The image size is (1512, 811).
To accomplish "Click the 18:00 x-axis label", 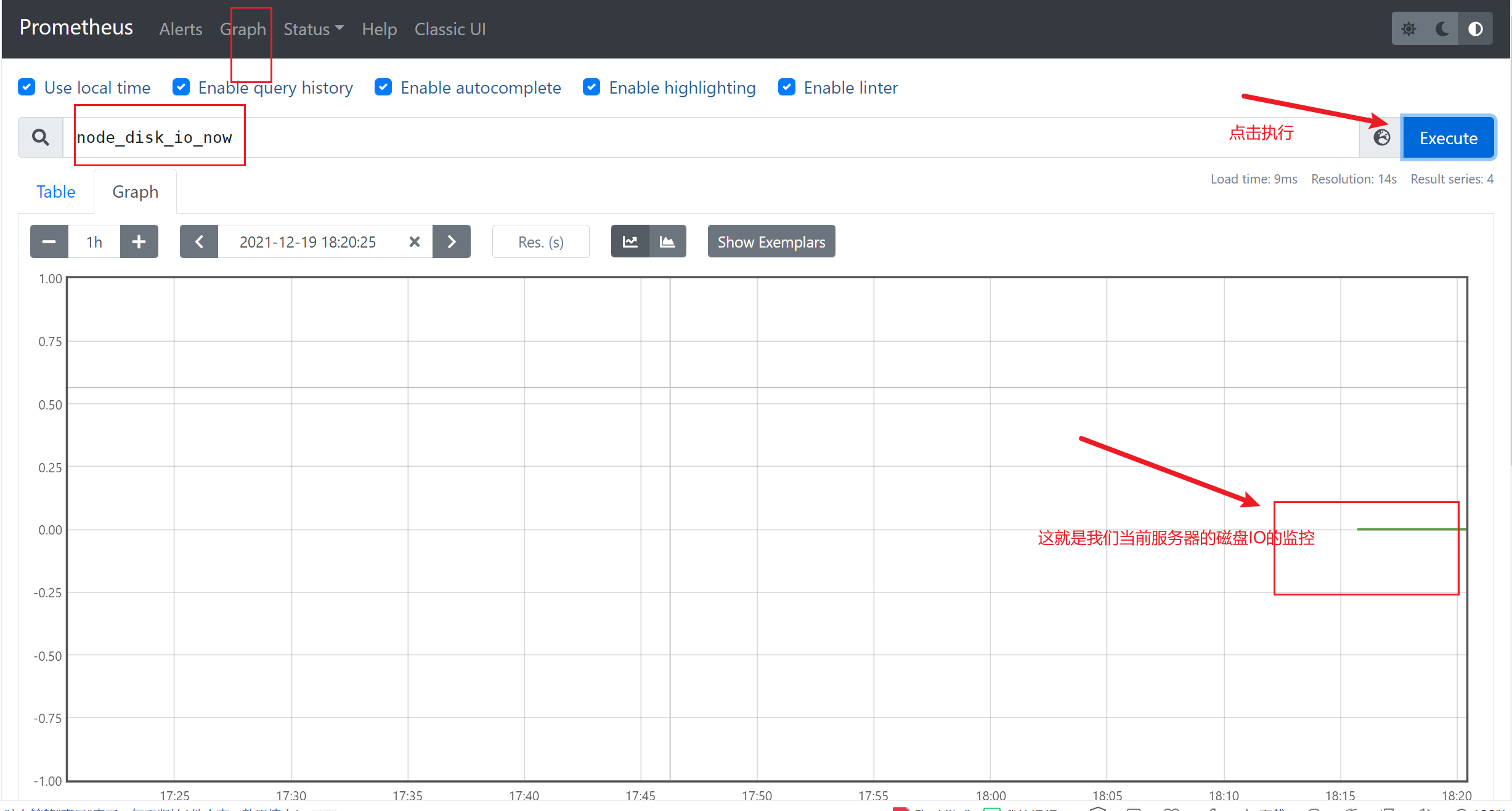I will [x=991, y=796].
